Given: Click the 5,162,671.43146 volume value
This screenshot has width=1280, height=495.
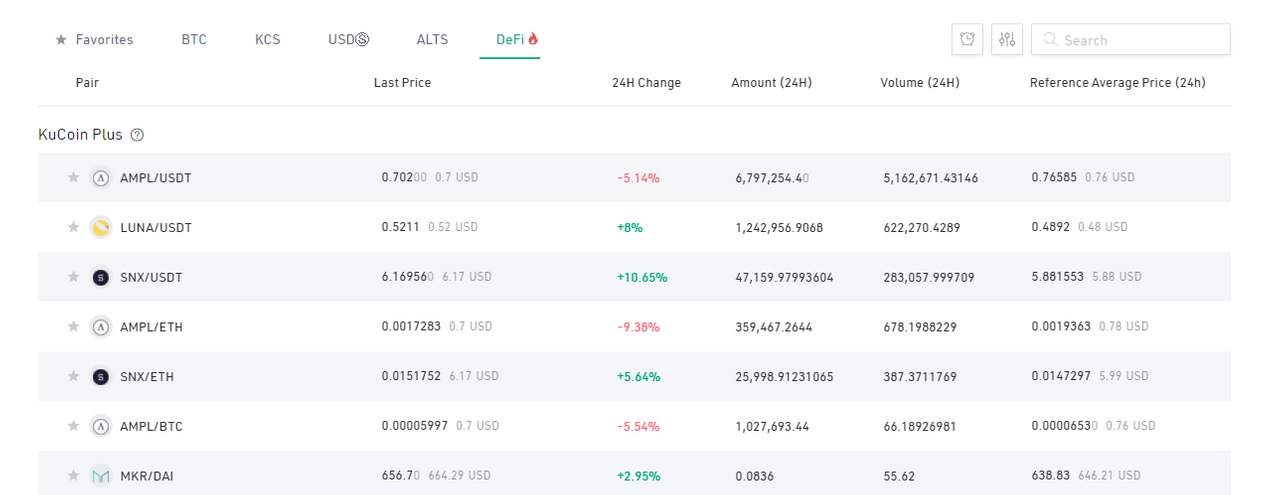Looking at the screenshot, I should (x=931, y=178).
